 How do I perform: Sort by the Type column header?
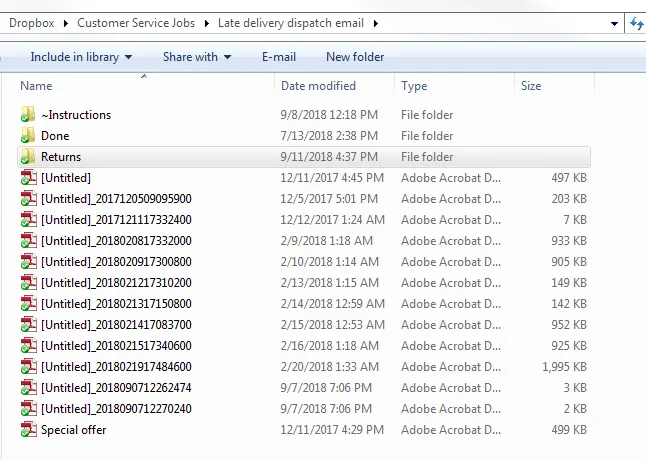coord(414,86)
